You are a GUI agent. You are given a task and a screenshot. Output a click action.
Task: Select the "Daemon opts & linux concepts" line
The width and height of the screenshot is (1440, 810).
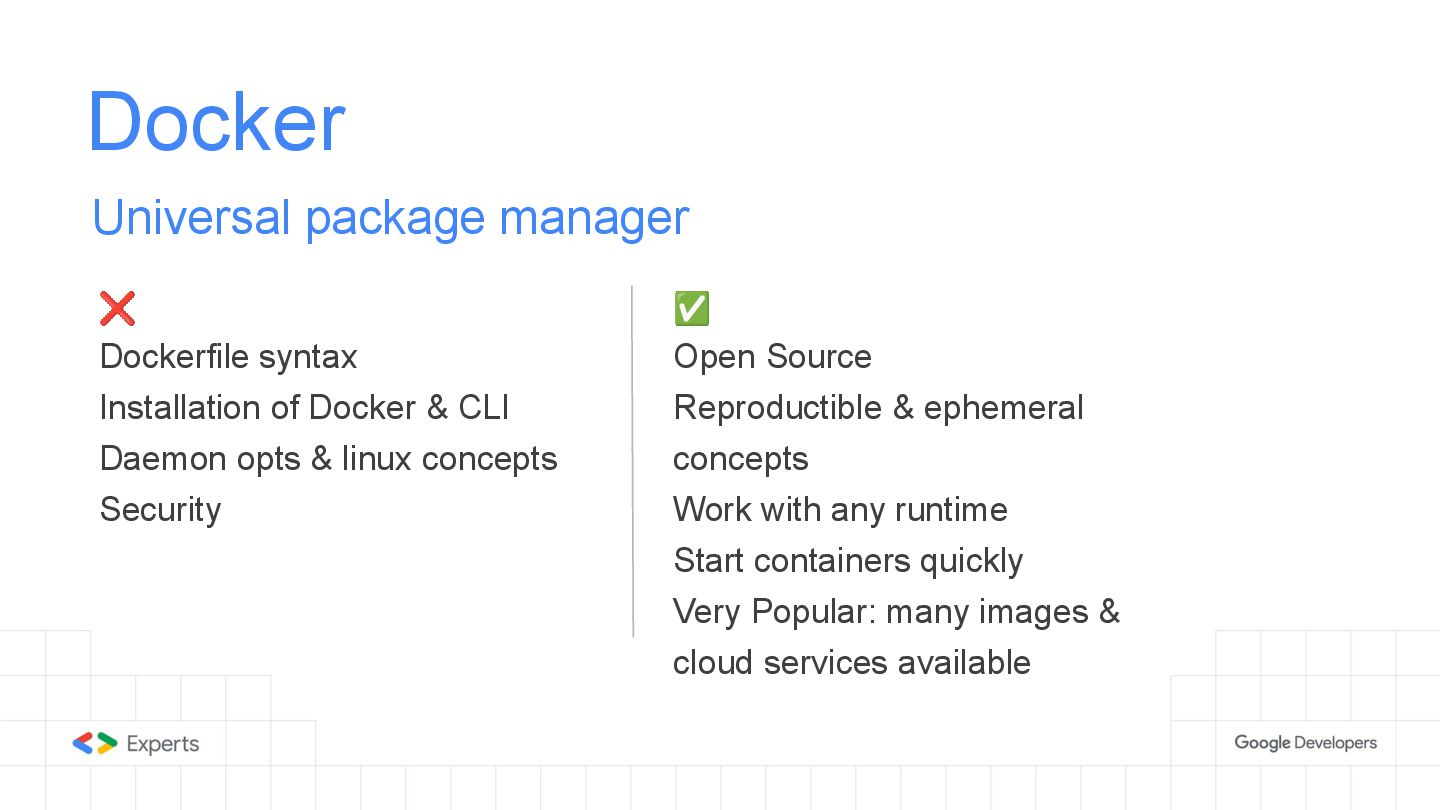(x=328, y=459)
